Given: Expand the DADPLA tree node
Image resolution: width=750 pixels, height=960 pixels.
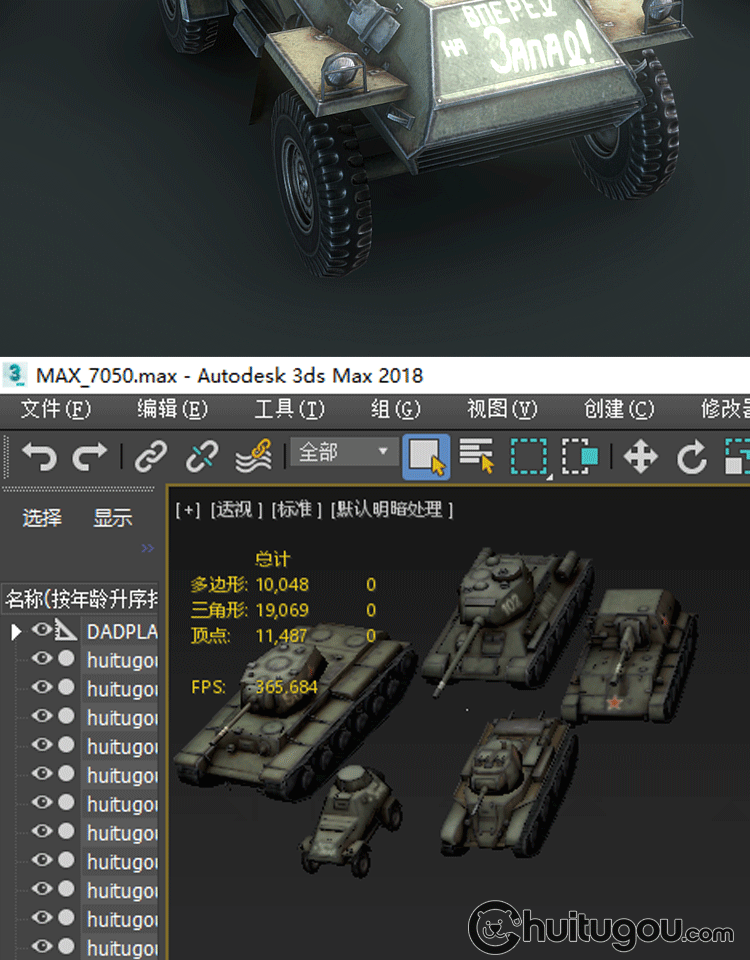Looking at the screenshot, I should pyautogui.click(x=16, y=631).
